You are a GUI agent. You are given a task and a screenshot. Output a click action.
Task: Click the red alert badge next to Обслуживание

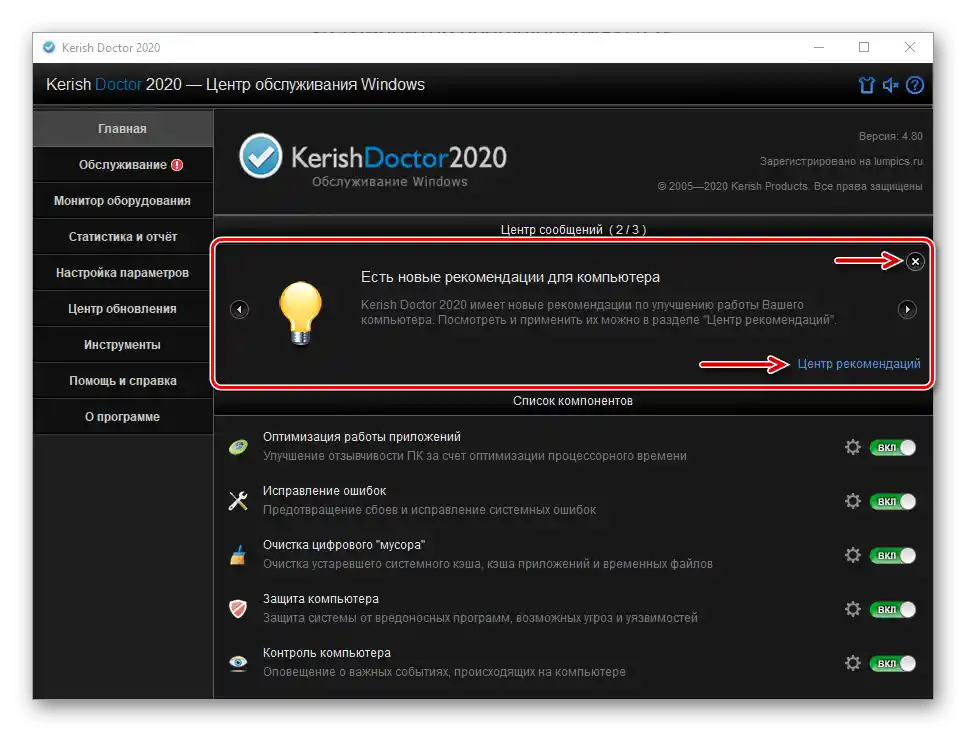(177, 165)
